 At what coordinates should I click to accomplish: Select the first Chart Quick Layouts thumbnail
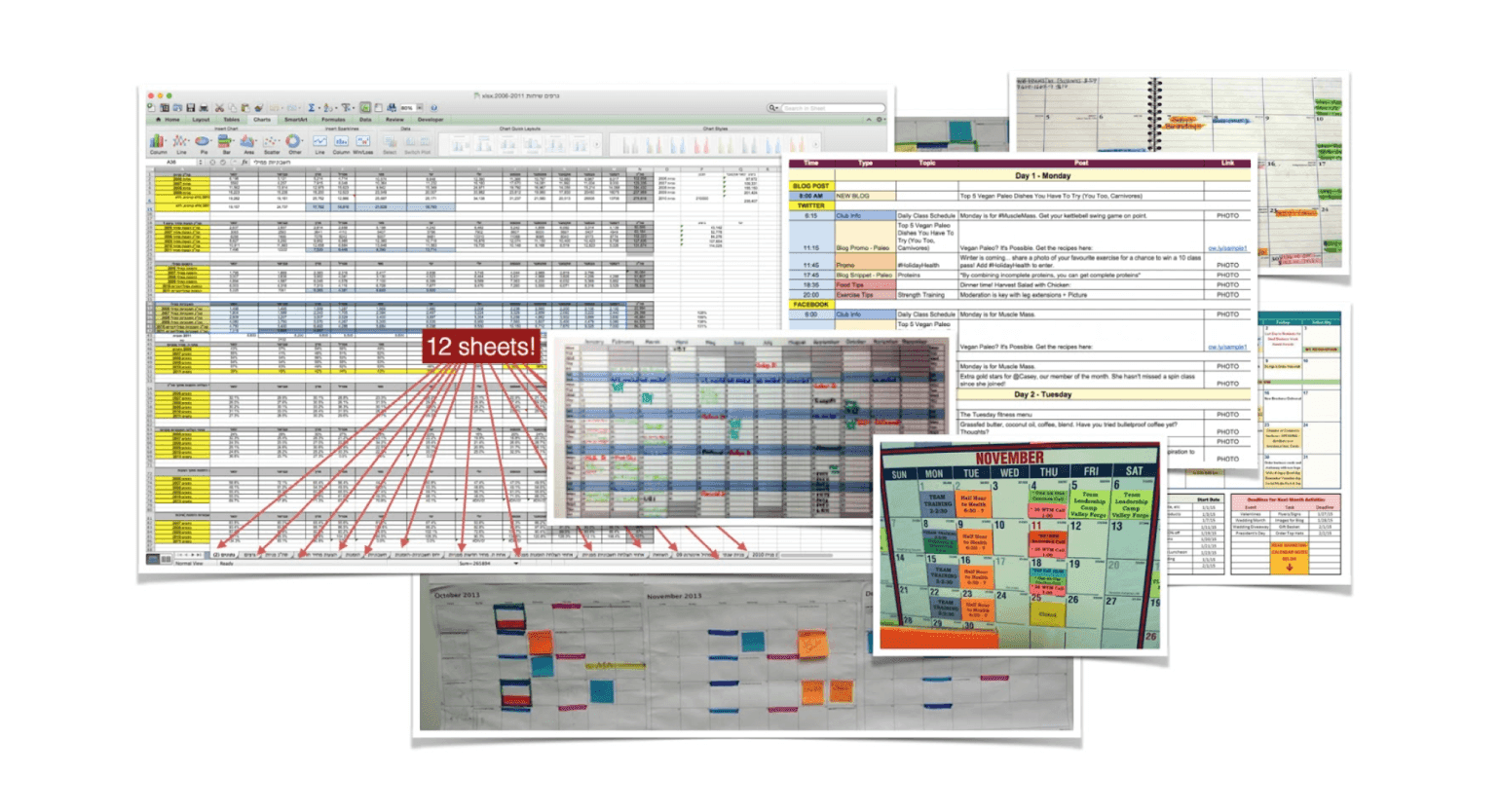pyautogui.click(x=459, y=144)
